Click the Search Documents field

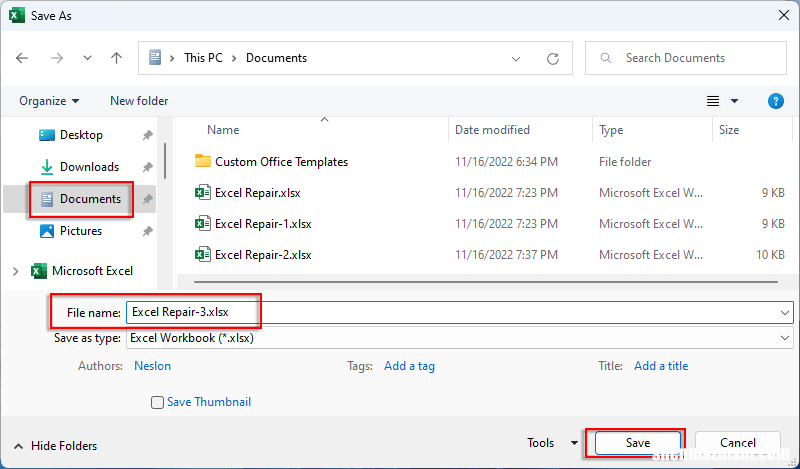tap(686, 58)
